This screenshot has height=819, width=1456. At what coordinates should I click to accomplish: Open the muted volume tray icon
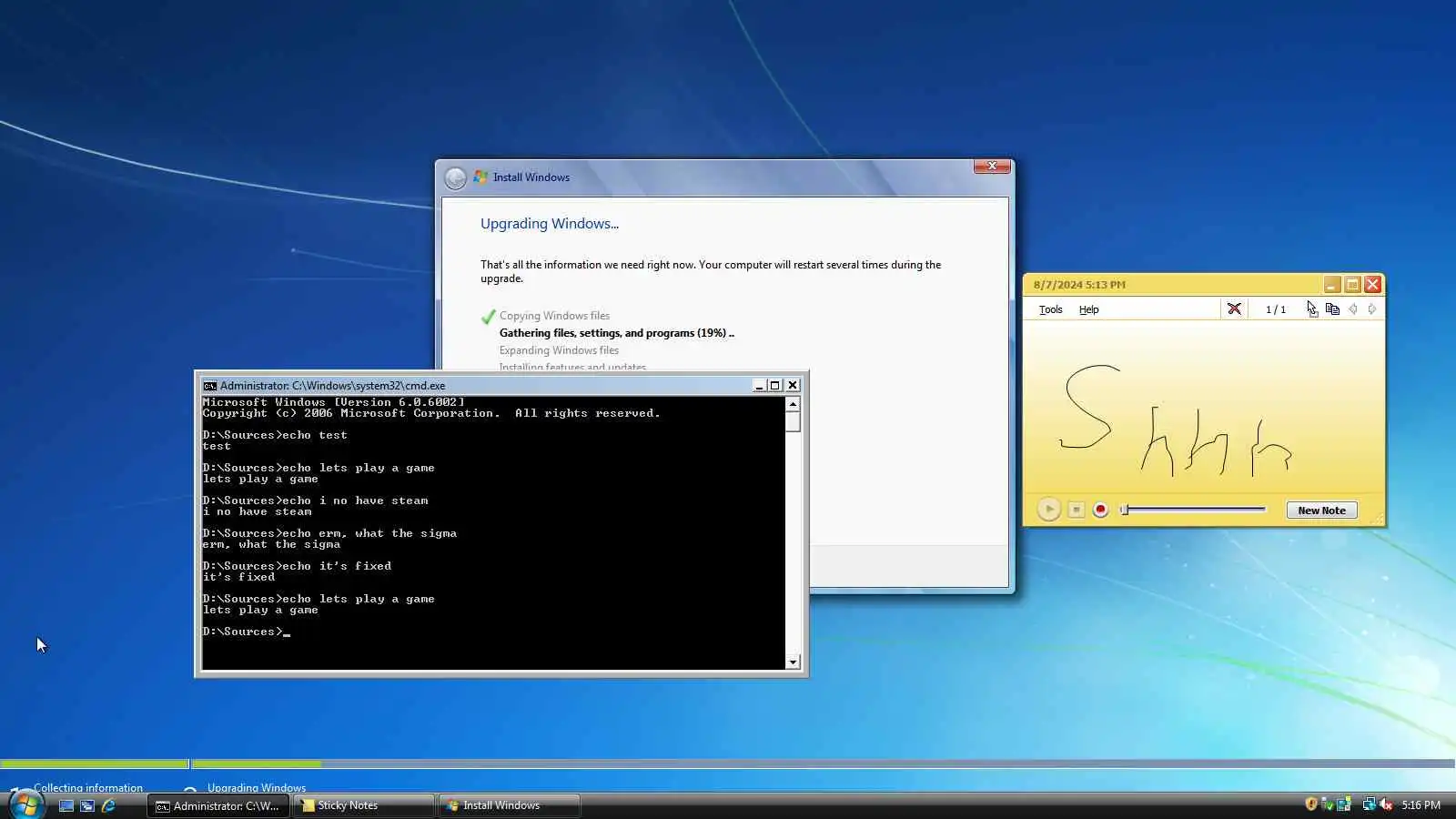[1386, 804]
